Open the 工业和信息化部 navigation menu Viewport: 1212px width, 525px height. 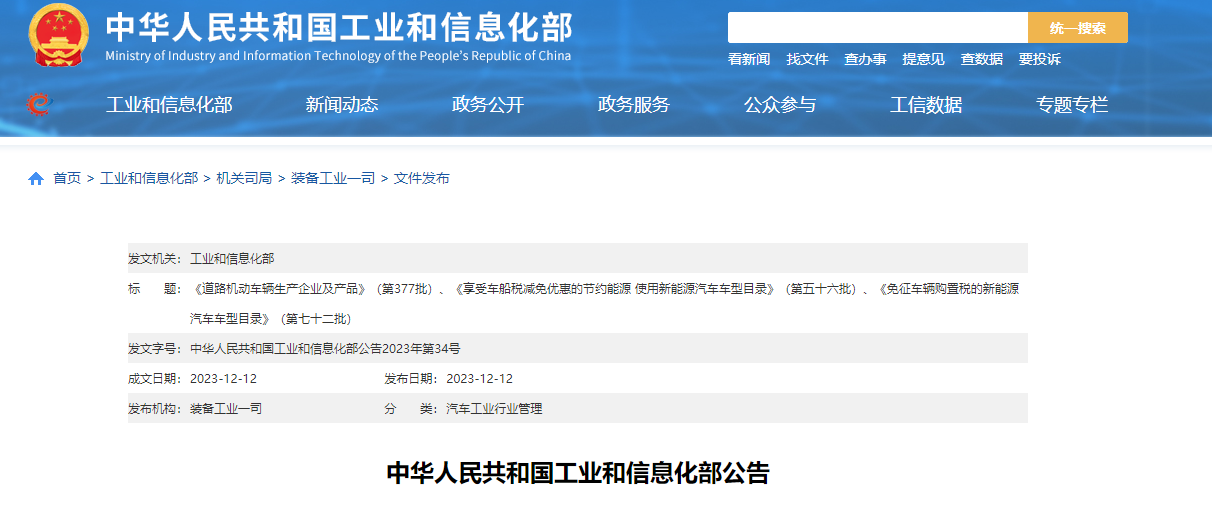[169, 105]
